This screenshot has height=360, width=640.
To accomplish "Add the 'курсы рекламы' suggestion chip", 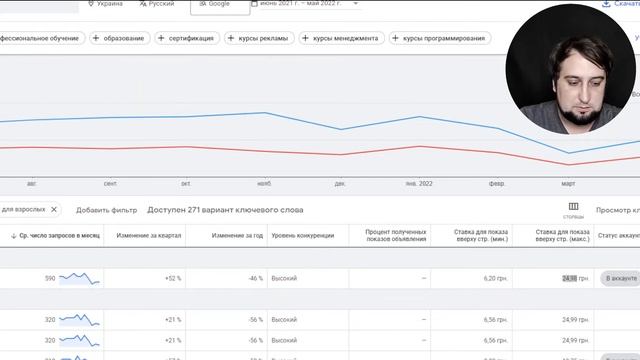I will tap(259, 38).
